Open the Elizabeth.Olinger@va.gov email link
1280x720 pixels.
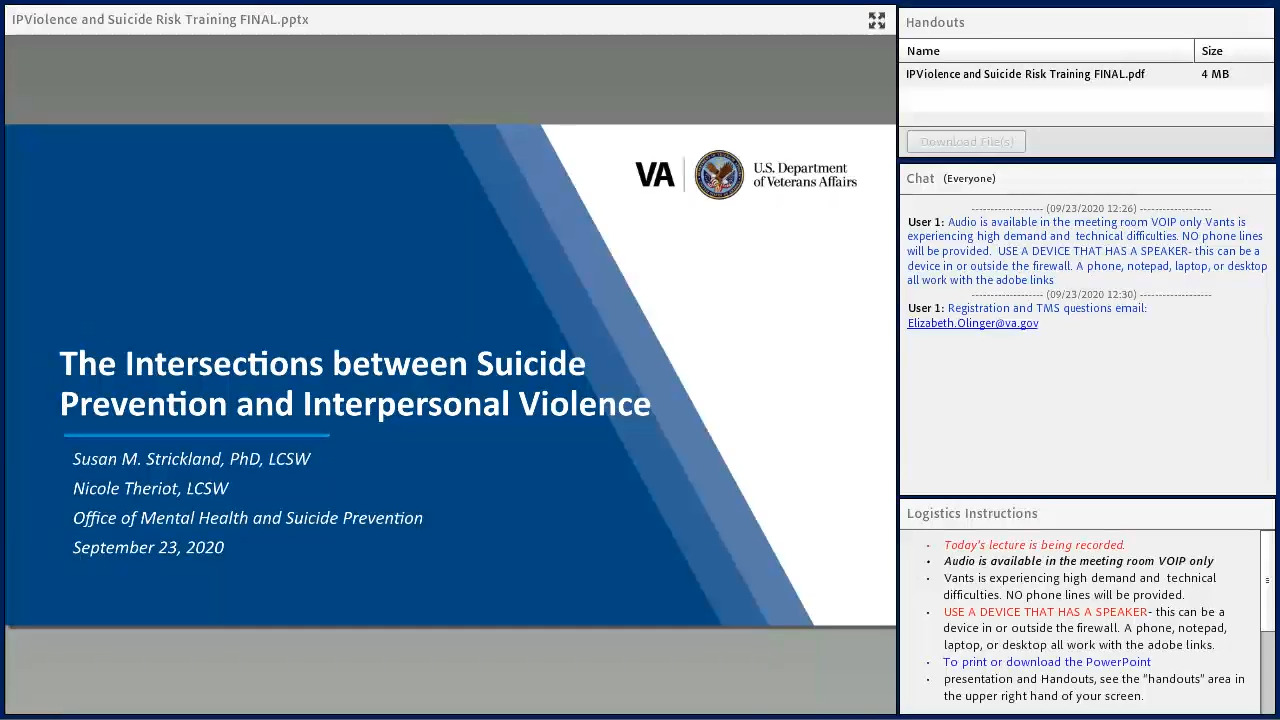(x=973, y=323)
